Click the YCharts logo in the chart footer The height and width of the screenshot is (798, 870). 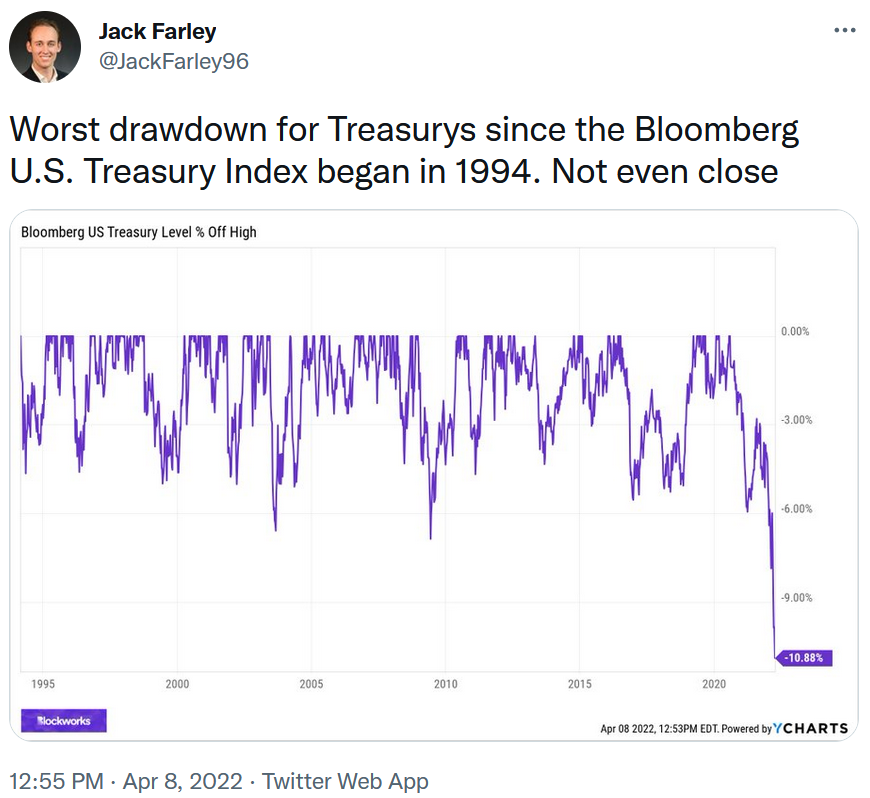(x=810, y=728)
